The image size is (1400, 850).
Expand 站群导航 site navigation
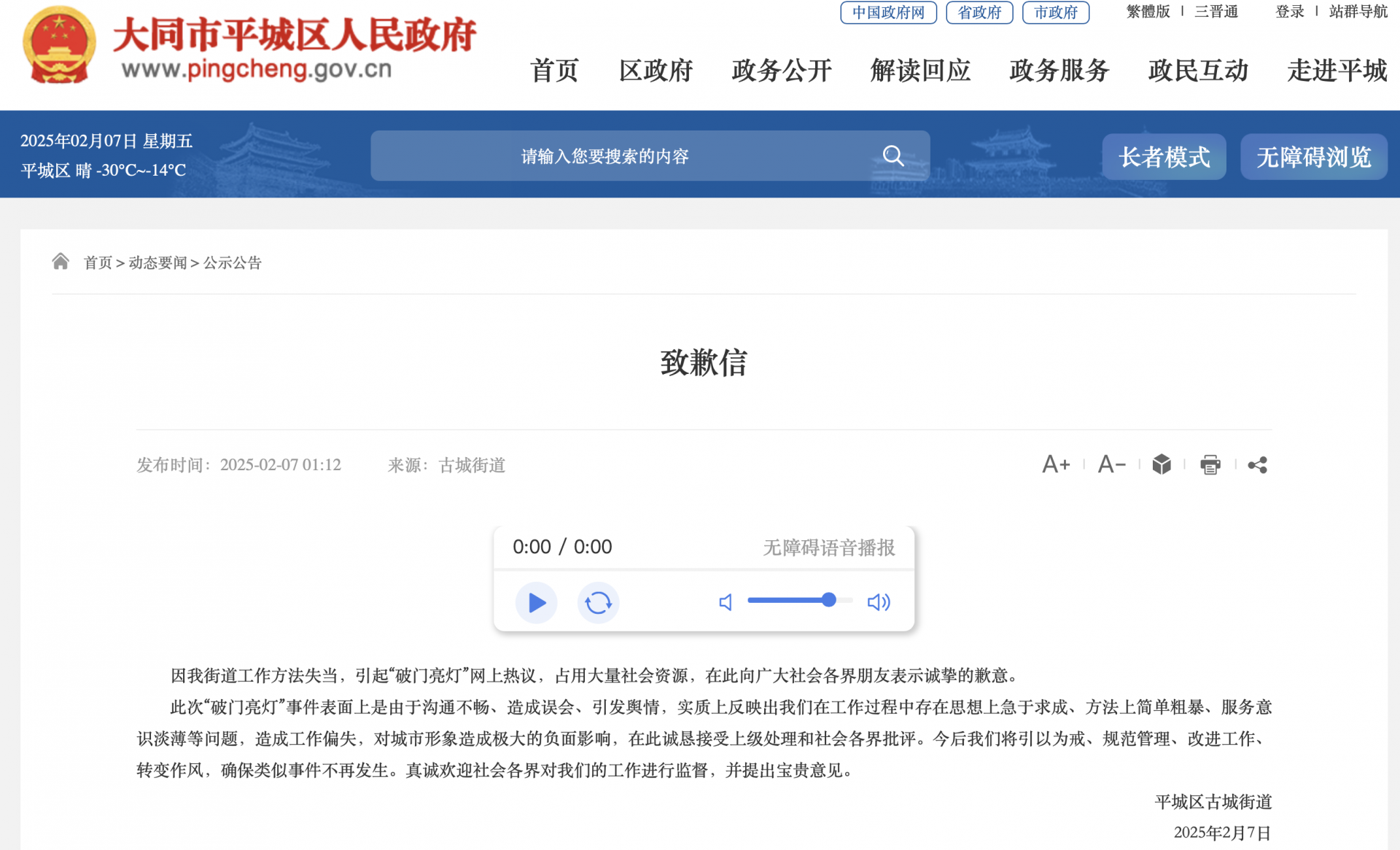click(x=1358, y=12)
